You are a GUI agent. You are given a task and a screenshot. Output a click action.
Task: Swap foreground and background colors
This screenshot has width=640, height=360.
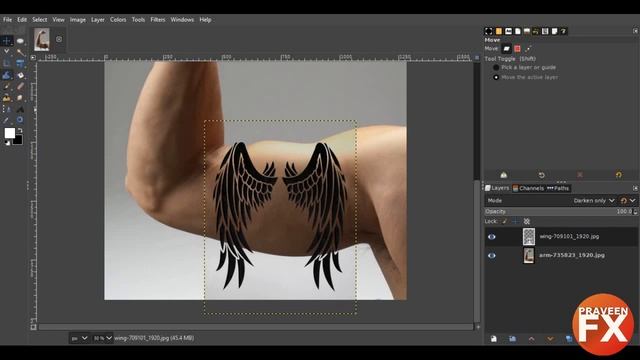coord(20,131)
